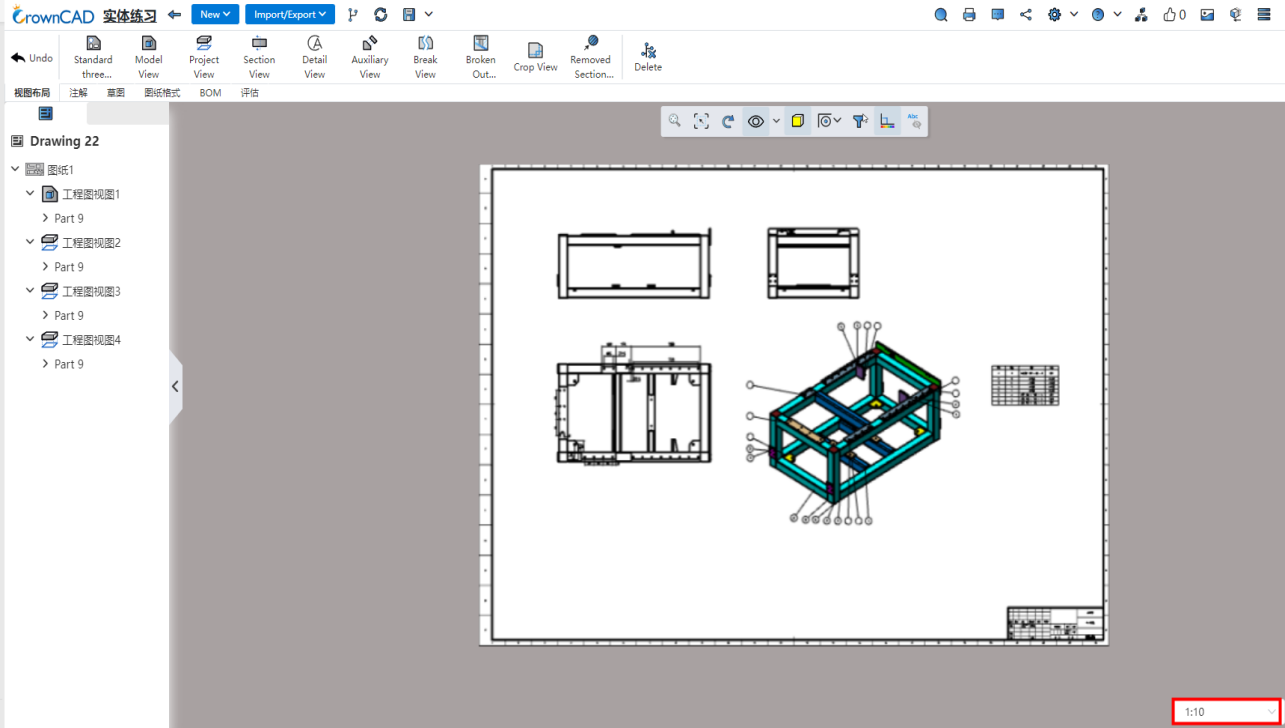
Task: Select the feature tree panel tab icon
Action: 45,114
